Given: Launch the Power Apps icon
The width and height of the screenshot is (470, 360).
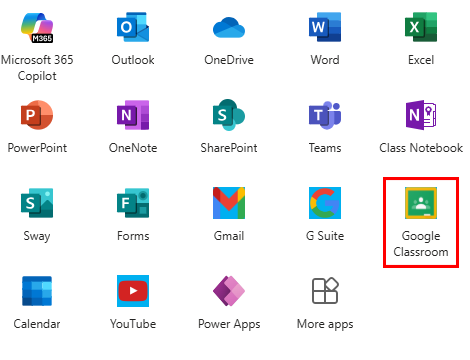Looking at the screenshot, I should 229,291.
